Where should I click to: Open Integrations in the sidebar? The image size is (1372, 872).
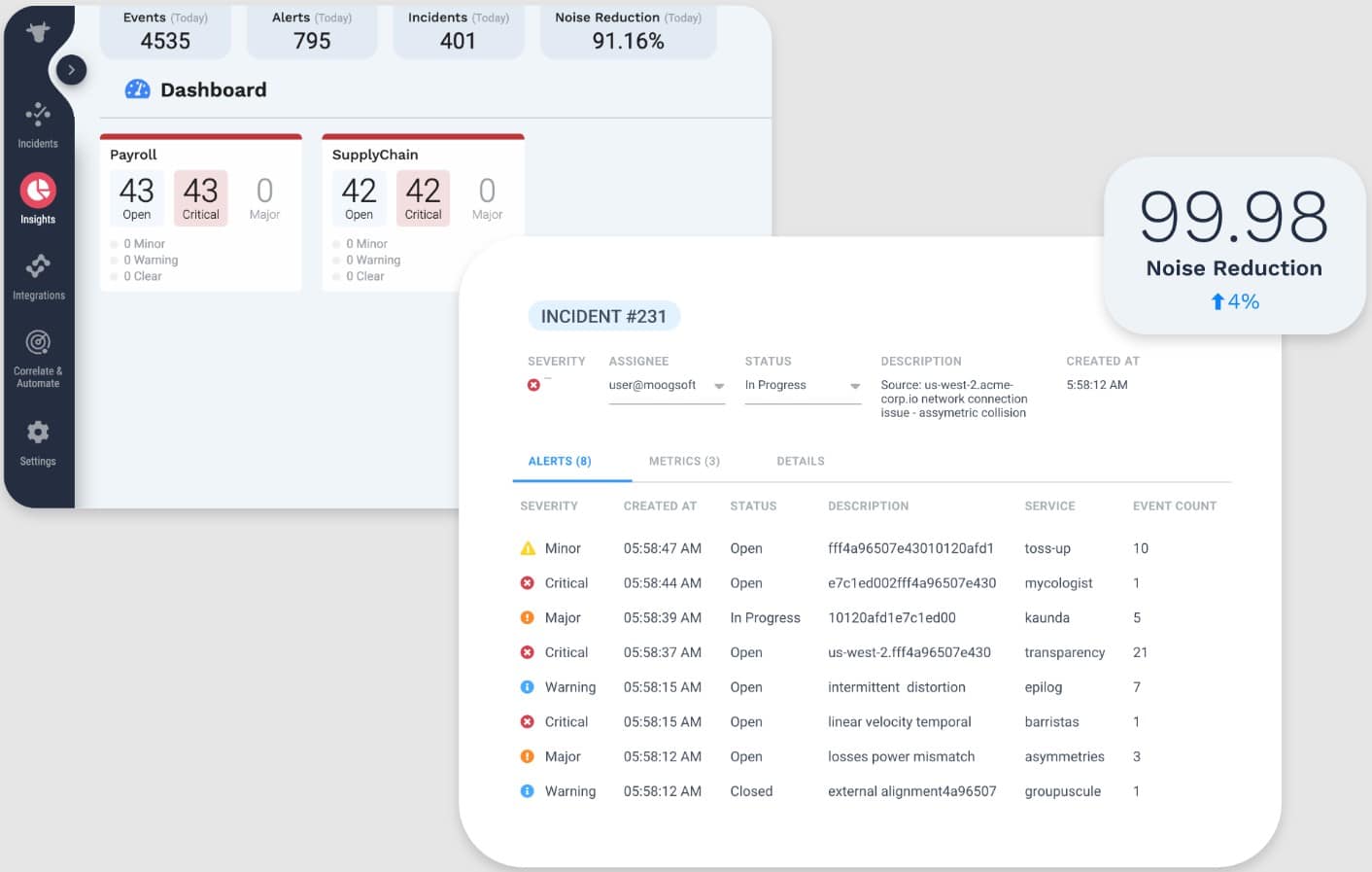(38, 266)
